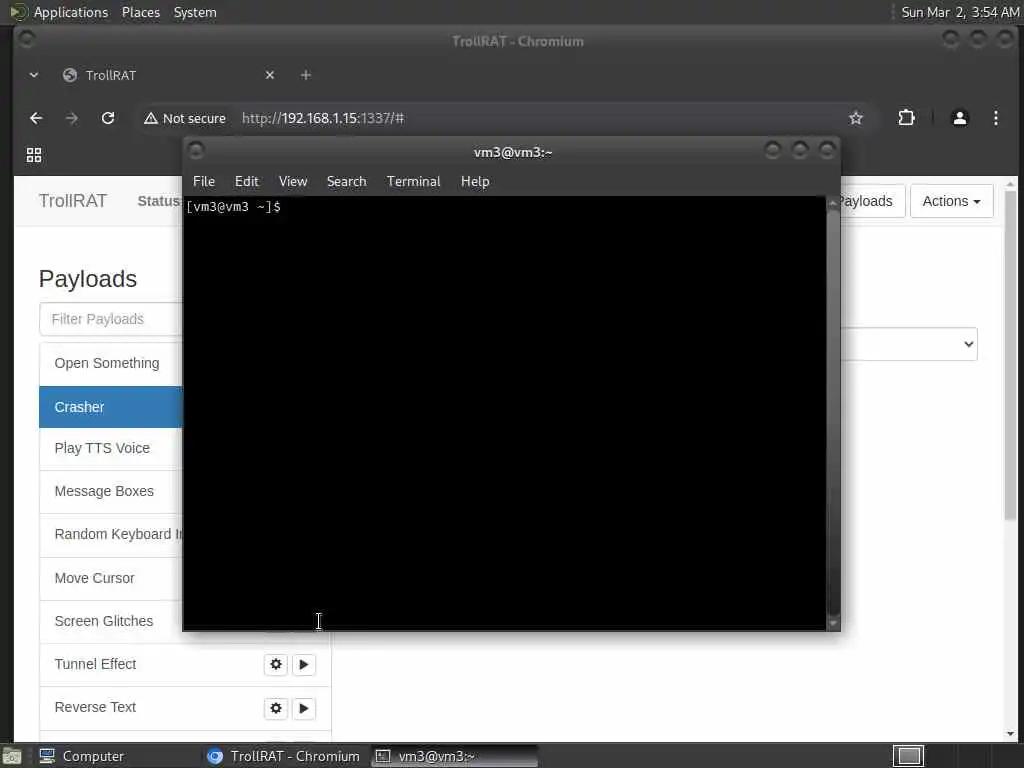Open the select dropdown on right panel
This screenshot has height=768, width=1024.
[x=908, y=344]
